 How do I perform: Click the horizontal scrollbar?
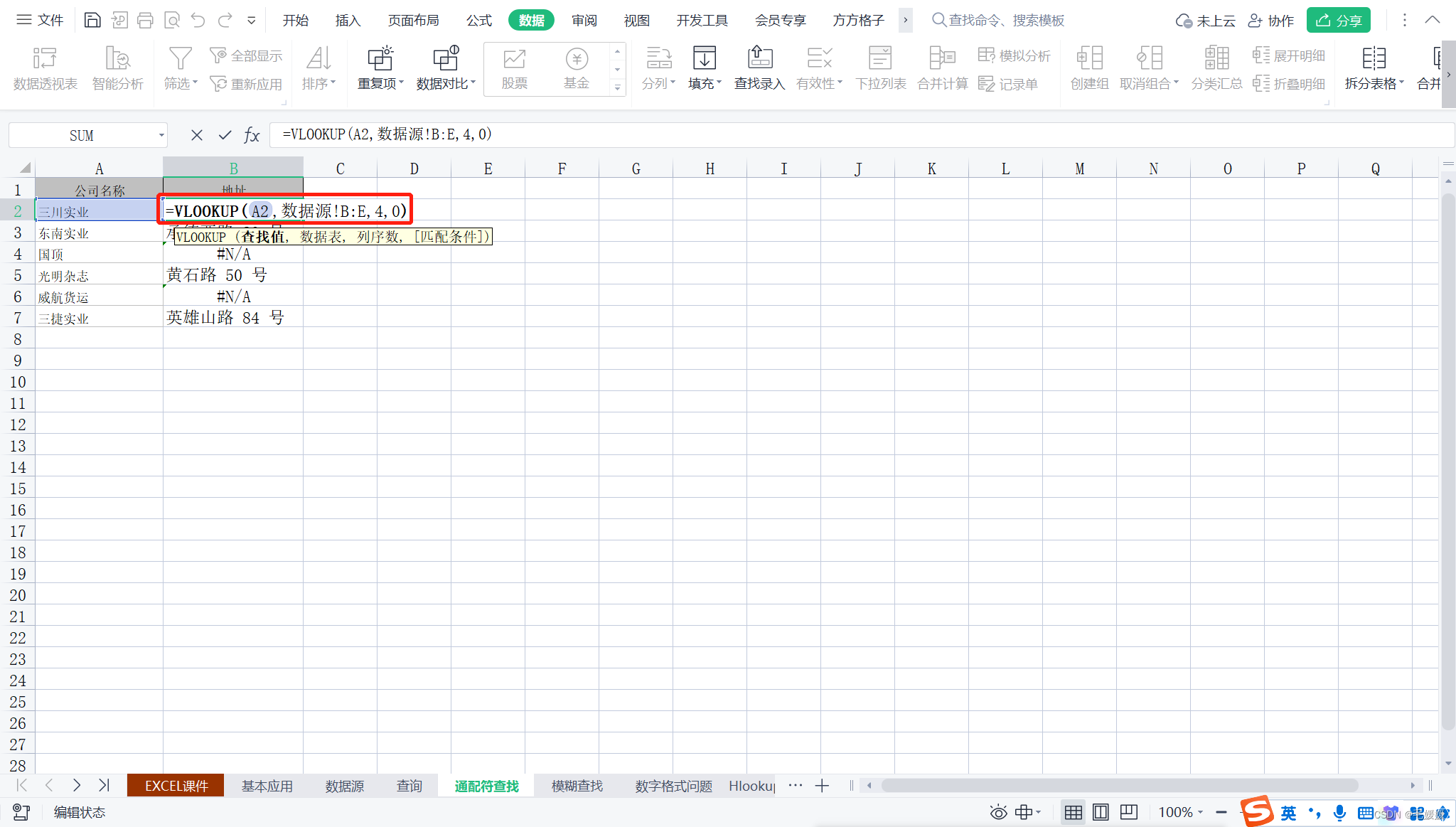1119,786
